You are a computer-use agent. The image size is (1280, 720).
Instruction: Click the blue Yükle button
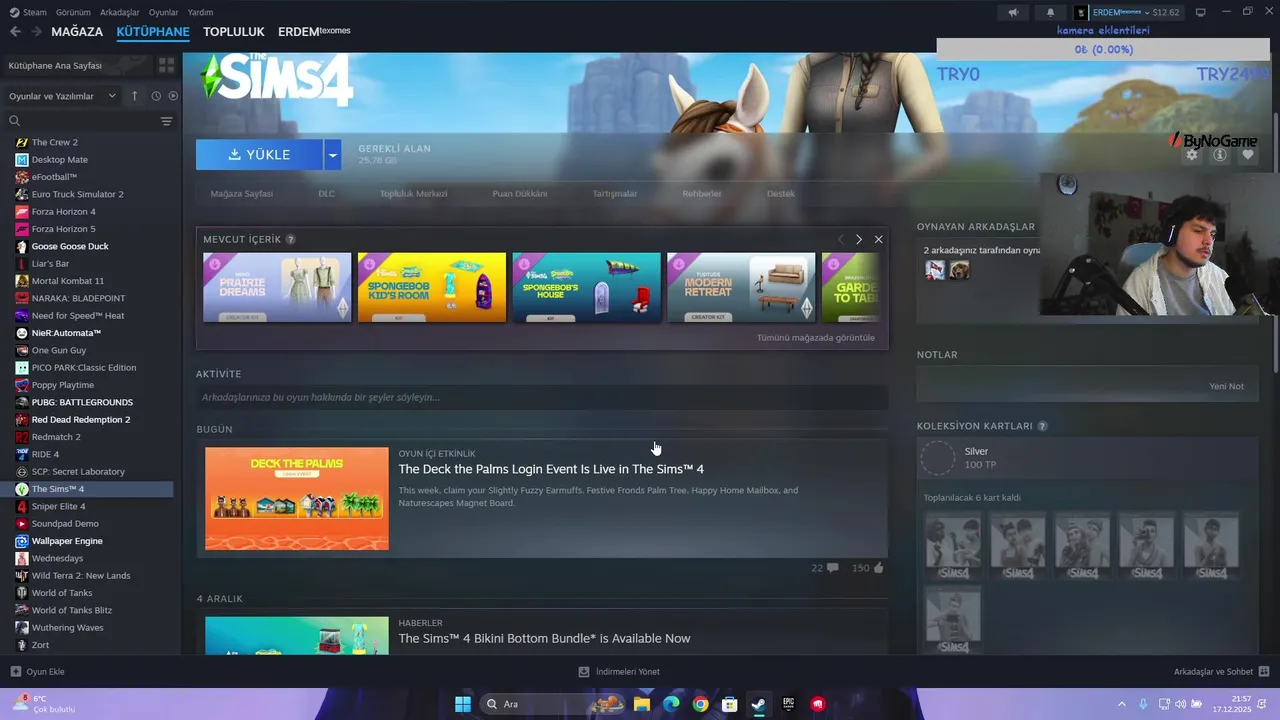pos(259,155)
